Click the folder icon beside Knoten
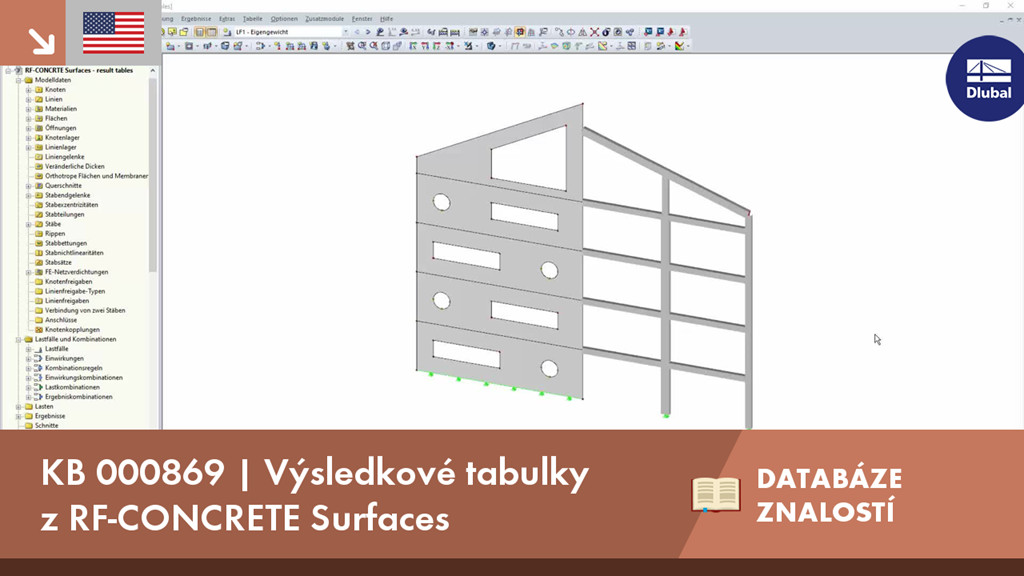 point(39,89)
